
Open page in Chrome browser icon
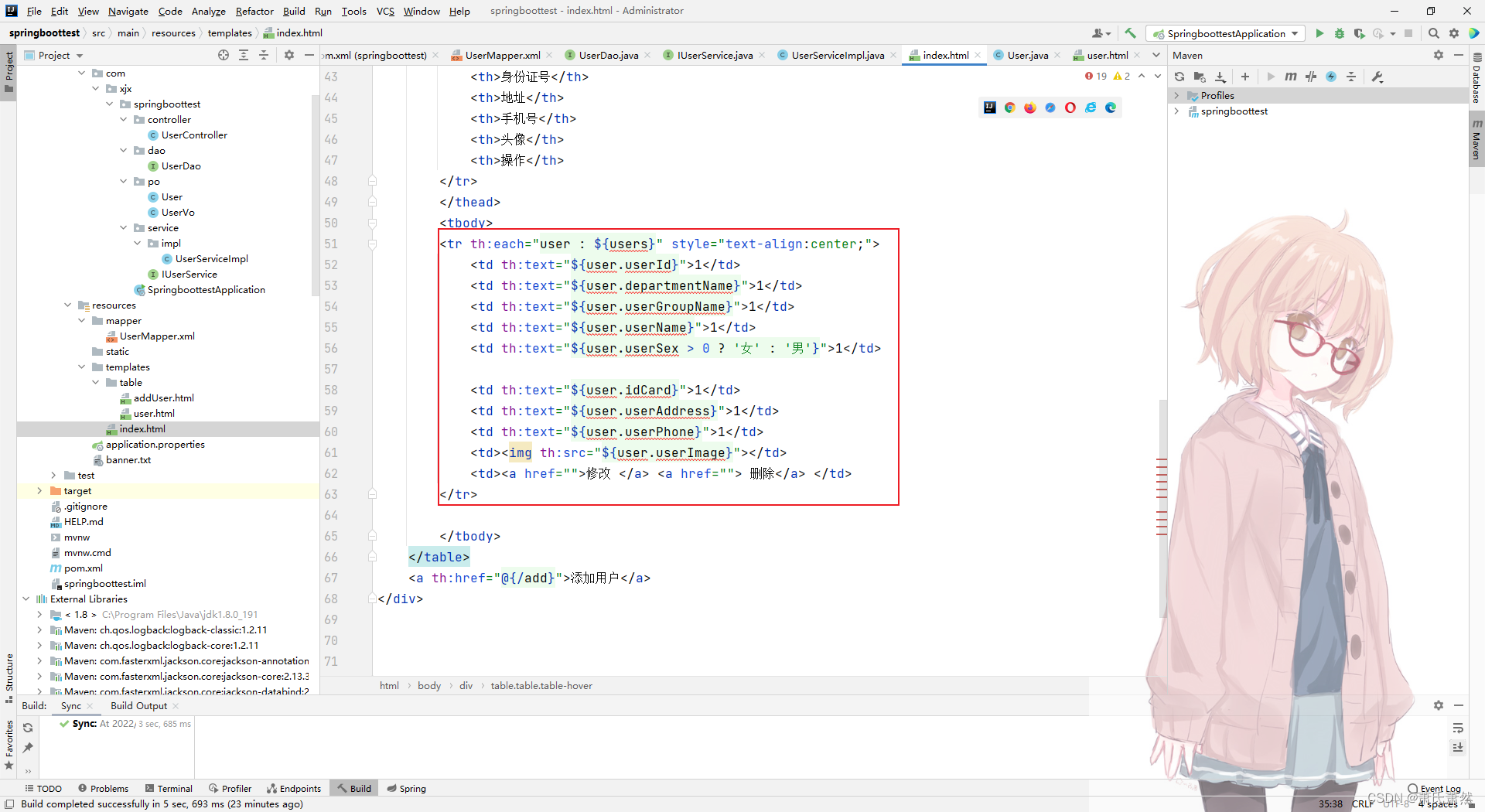click(1010, 107)
